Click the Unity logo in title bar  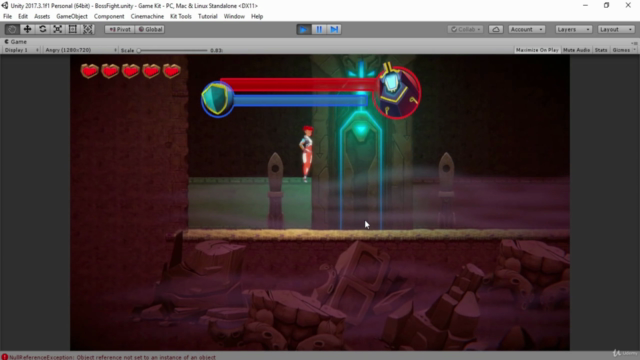pyautogui.click(x=4, y=6)
